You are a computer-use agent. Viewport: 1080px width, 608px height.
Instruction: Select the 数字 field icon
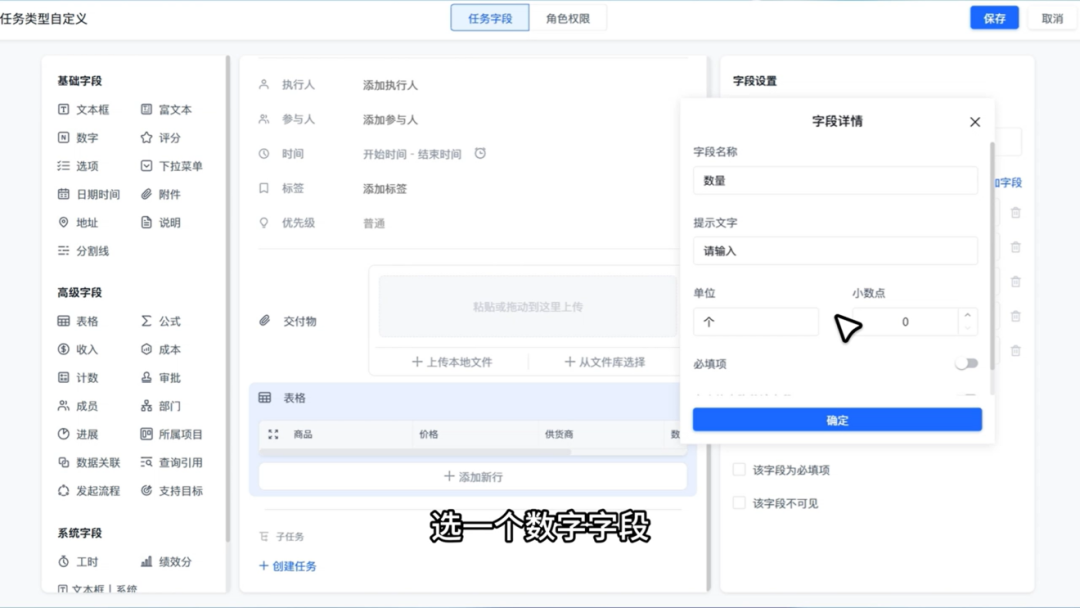[x=63, y=138]
